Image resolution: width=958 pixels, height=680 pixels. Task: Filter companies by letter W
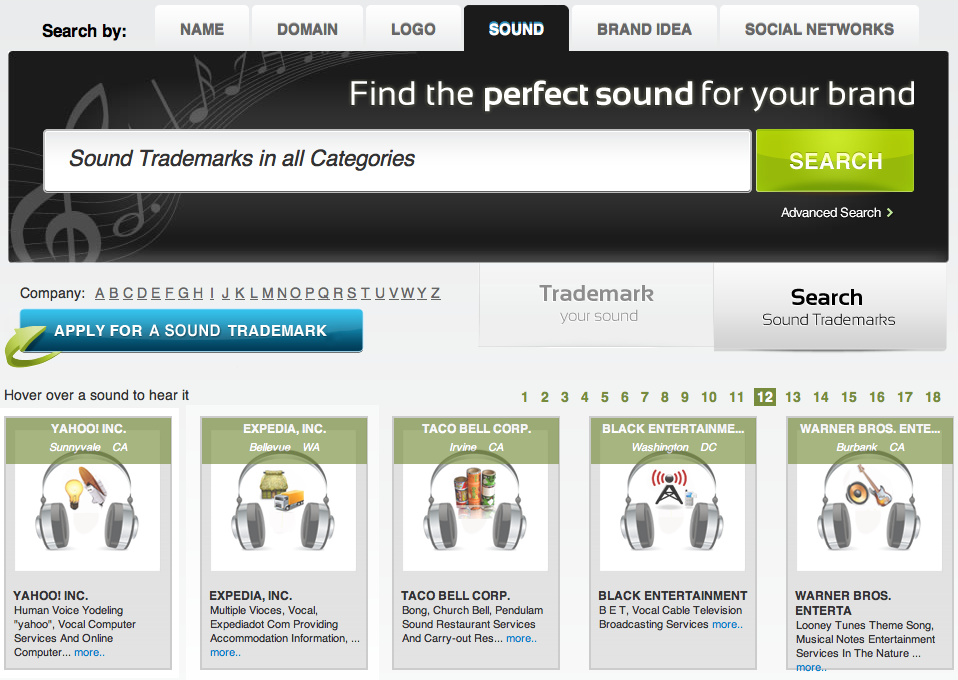point(408,293)
